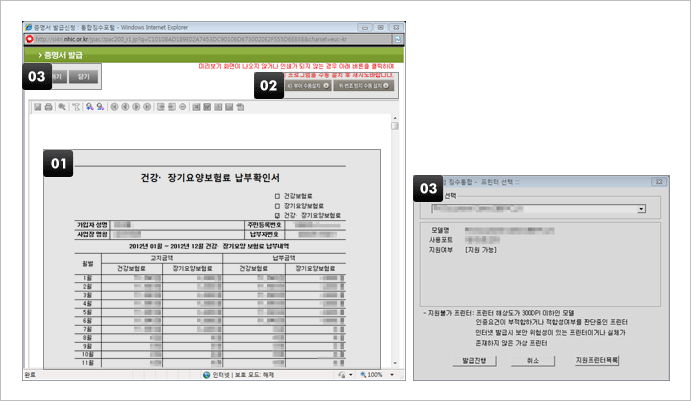
Task: Go to next page of the report
Action: point(137,106)
